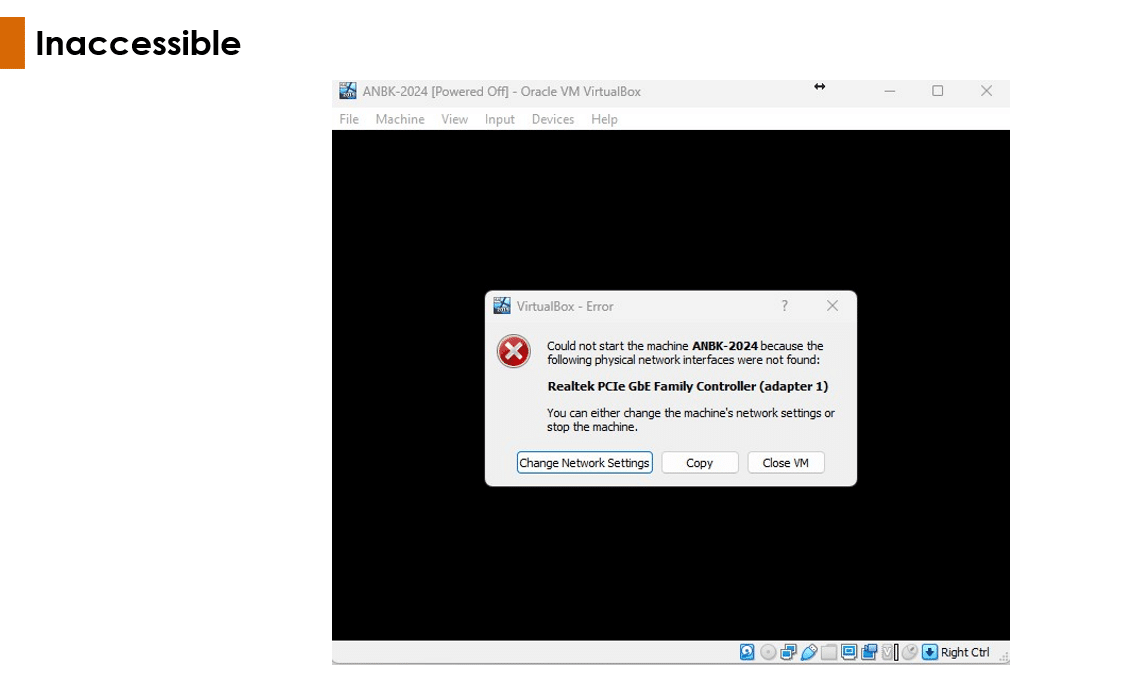The width and height of the screenshot is (1121, 690).
Task: Open the Help menu
Action: coord(604,119)
